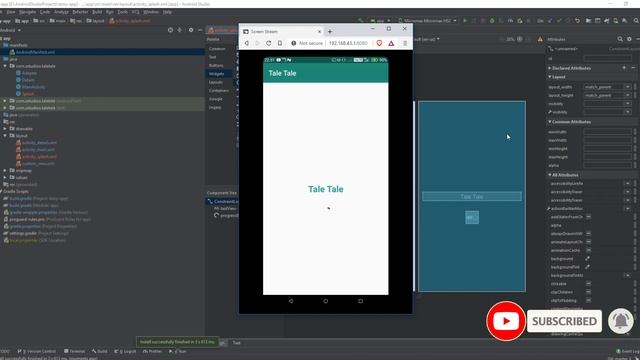Go back using the browser back arrow
This screenshot has width=640, height=360.
point(247,43)
